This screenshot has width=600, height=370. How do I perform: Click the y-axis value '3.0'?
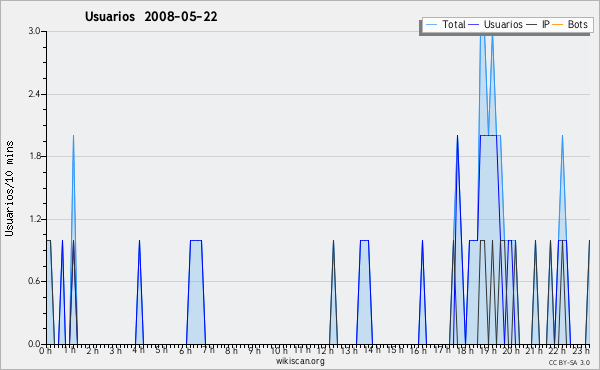click(34, 31)
